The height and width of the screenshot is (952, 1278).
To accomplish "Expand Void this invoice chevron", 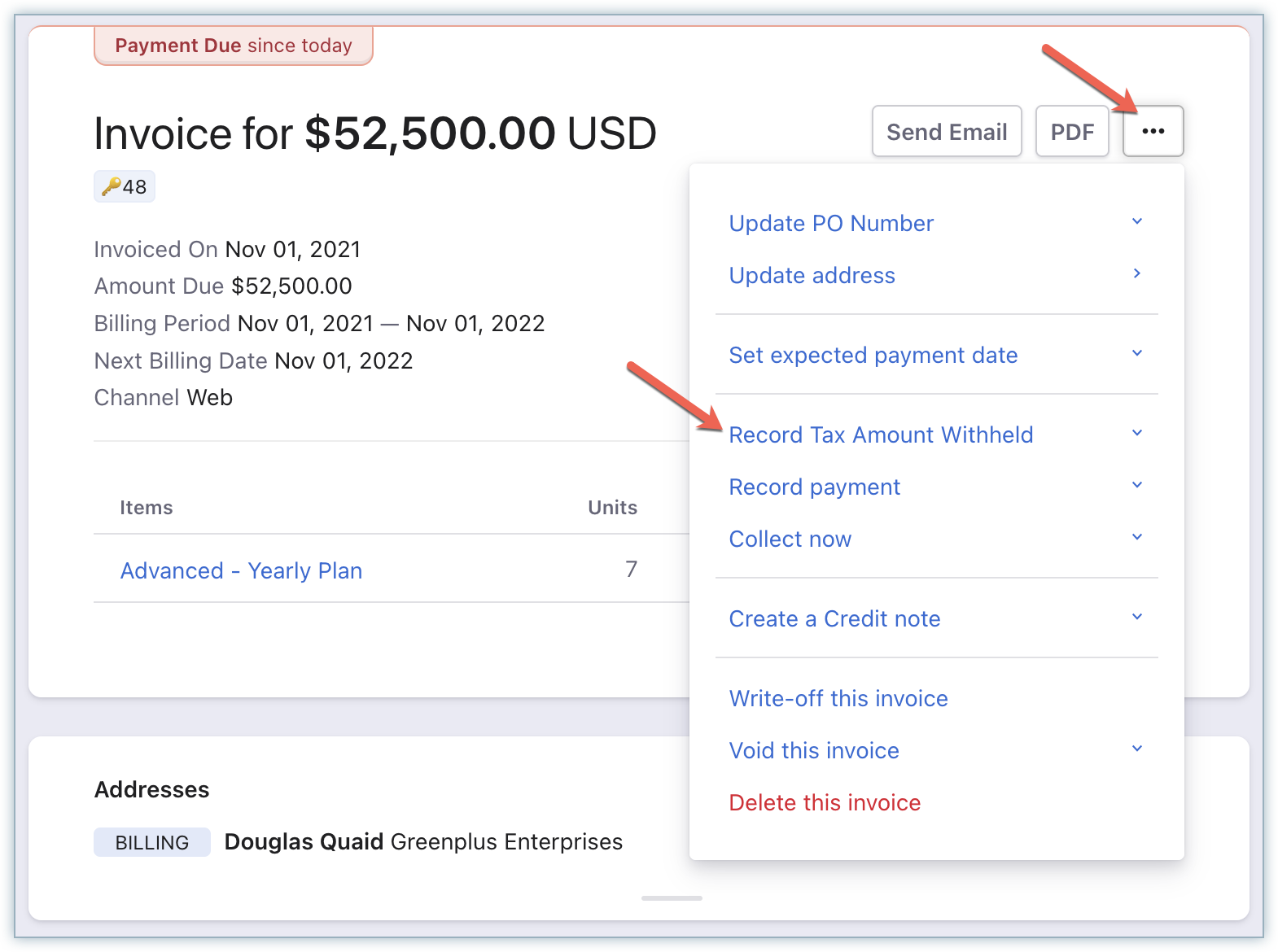I will [x=1137, y=749].
